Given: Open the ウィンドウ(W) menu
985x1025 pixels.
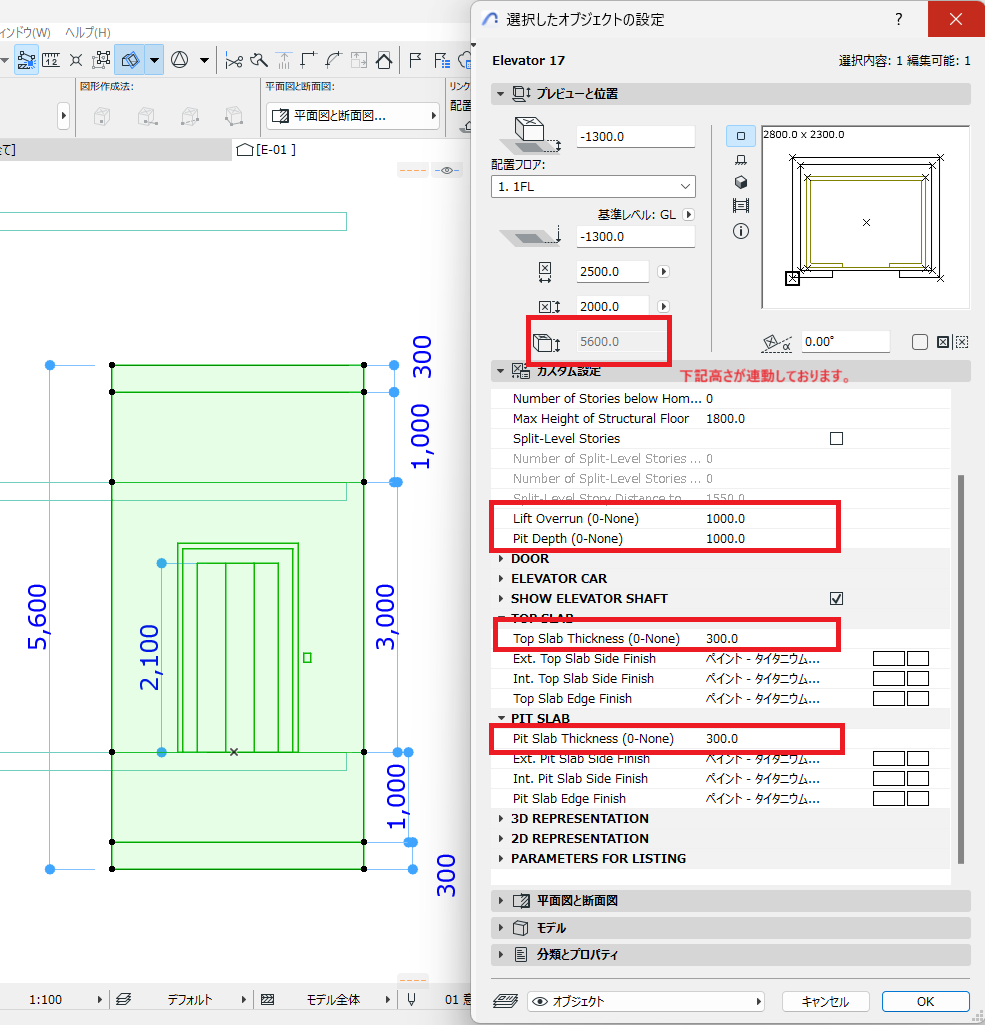Looking at the screenshot, I should tap(25, 32).
